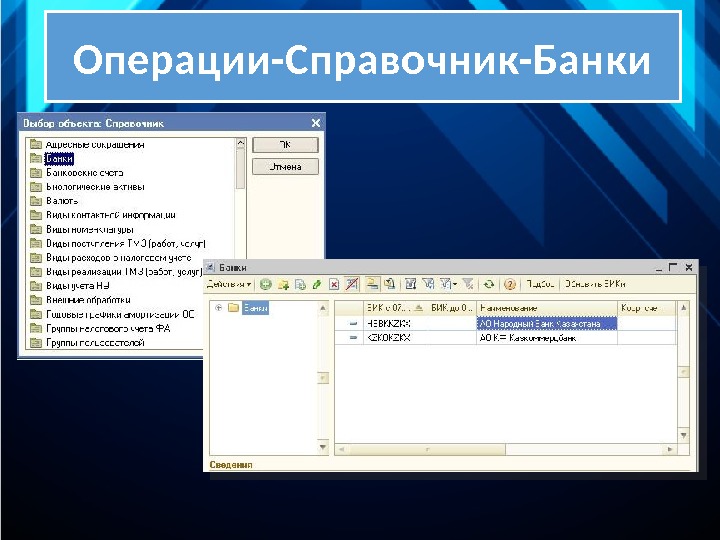Select Внешние обработки entry

coord(88,300)
